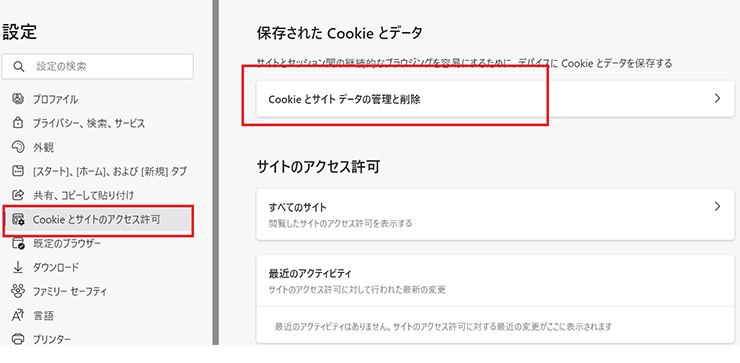Expand the すべてのサイト chevron arrow

pos(717,206)
